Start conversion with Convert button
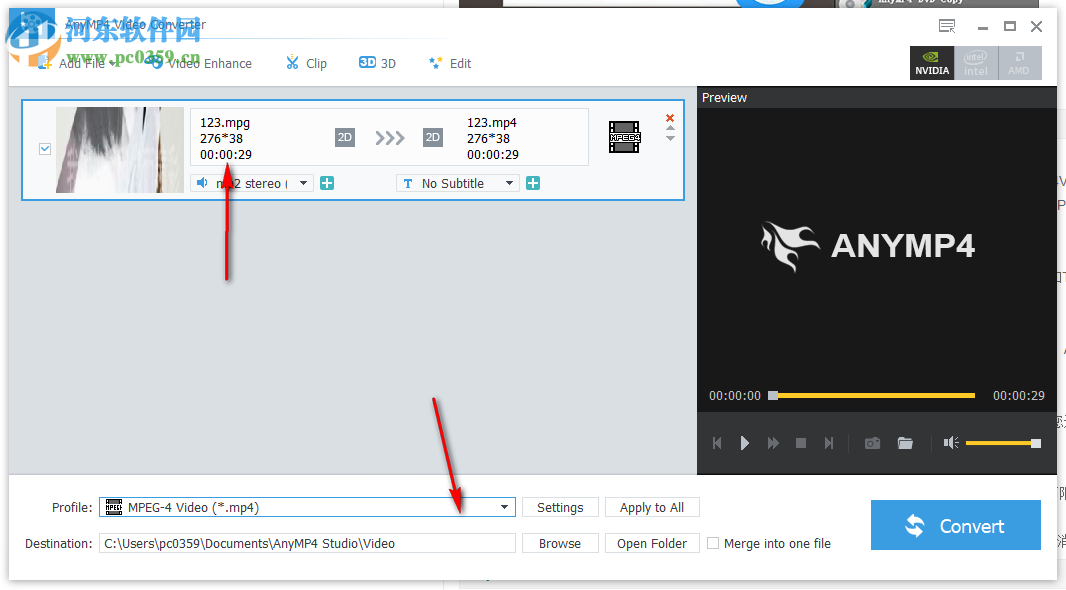1066x590 pixels. [956, 525]
